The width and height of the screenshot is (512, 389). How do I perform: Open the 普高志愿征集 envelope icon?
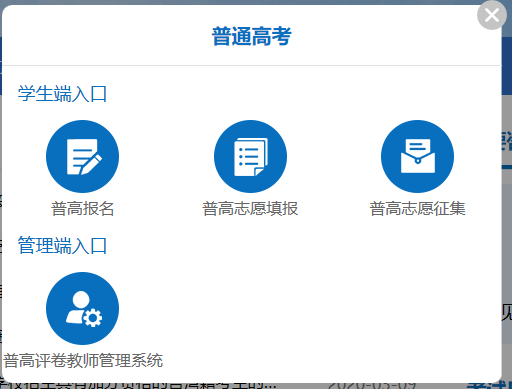tap(417, 156)
